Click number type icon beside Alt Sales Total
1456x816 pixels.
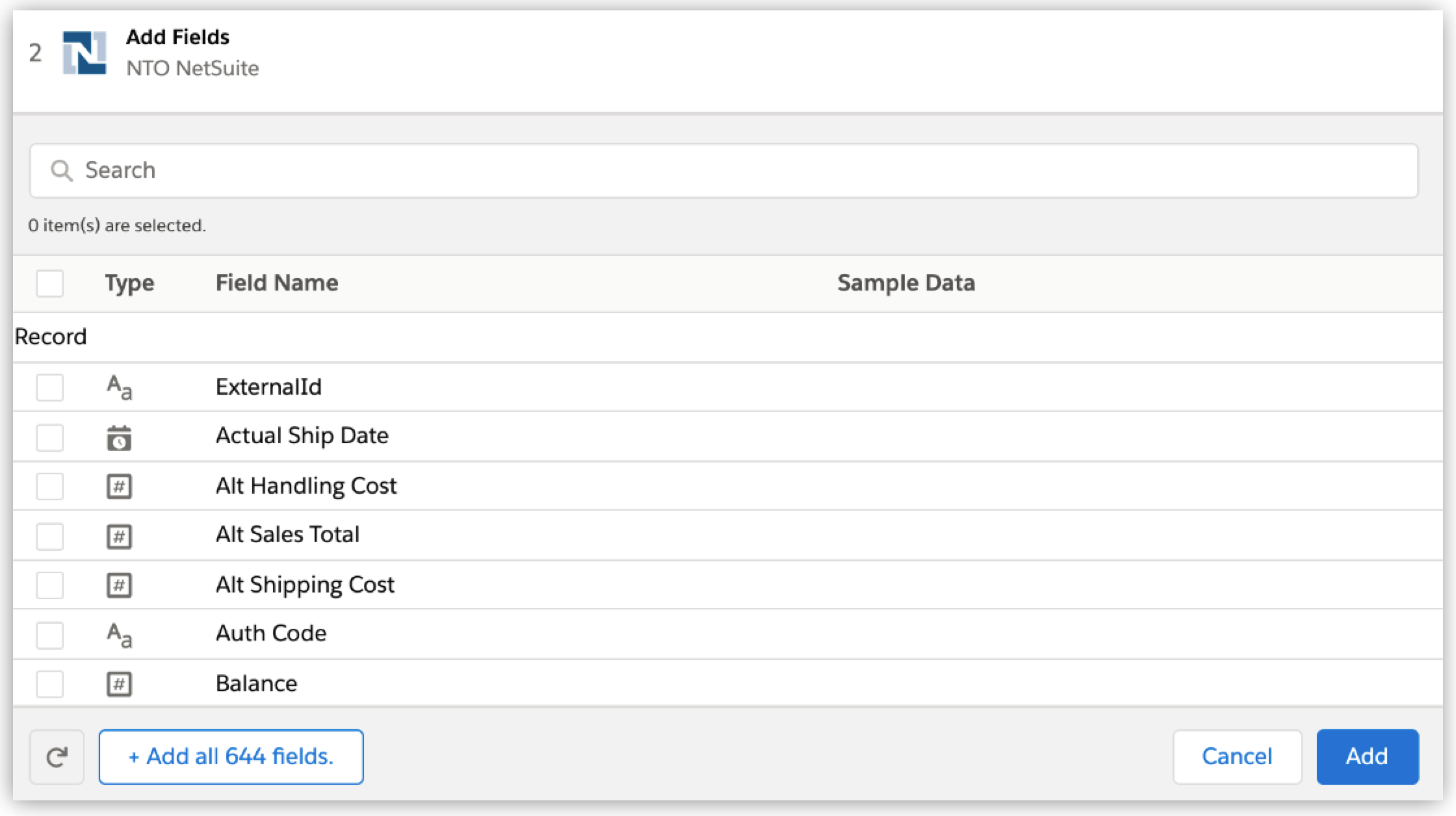119,536
